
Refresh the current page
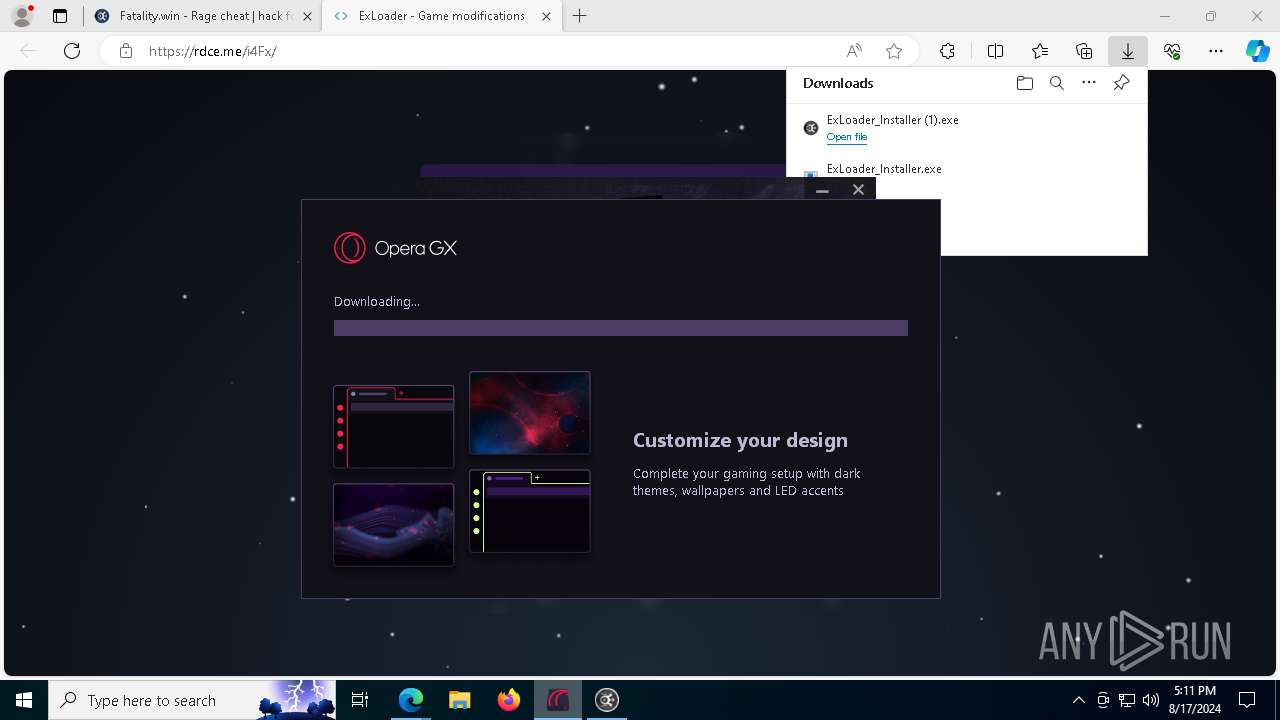pyautogui.click(x=72, y=51)
